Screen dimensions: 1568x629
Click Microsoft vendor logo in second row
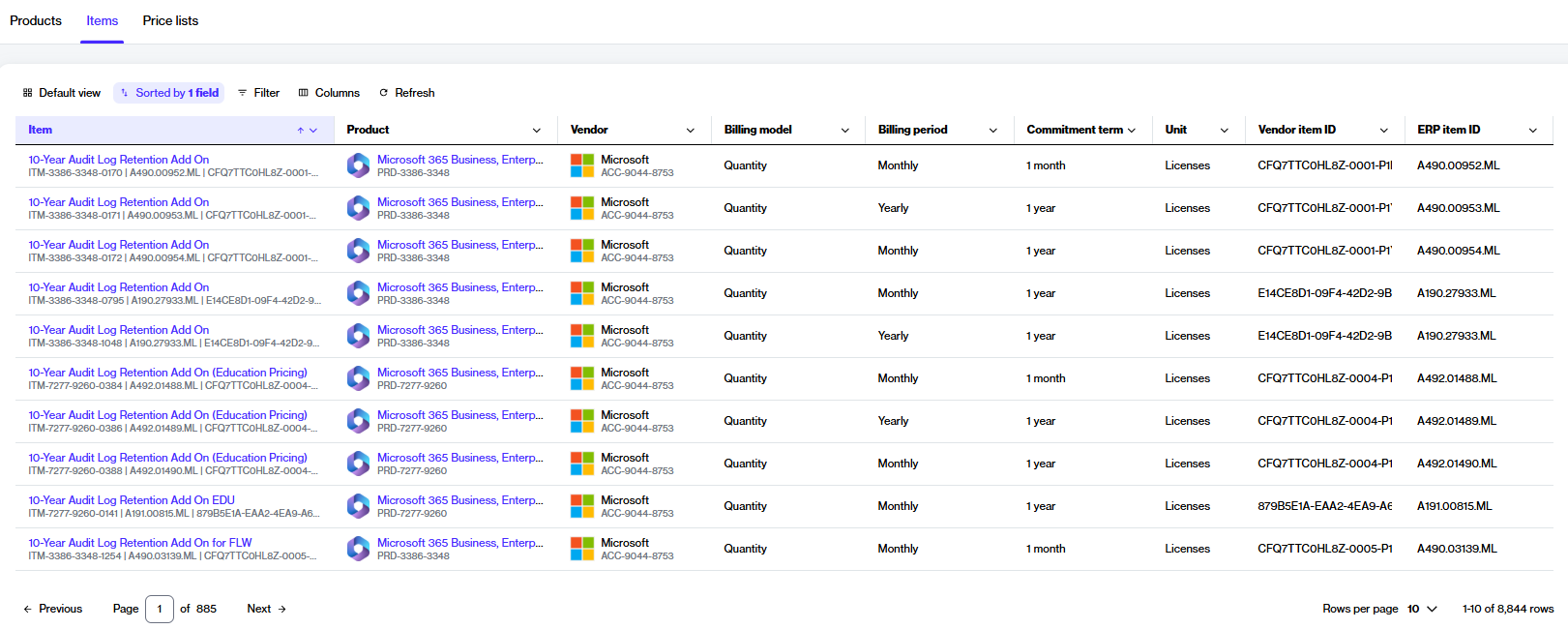point(582,208)
